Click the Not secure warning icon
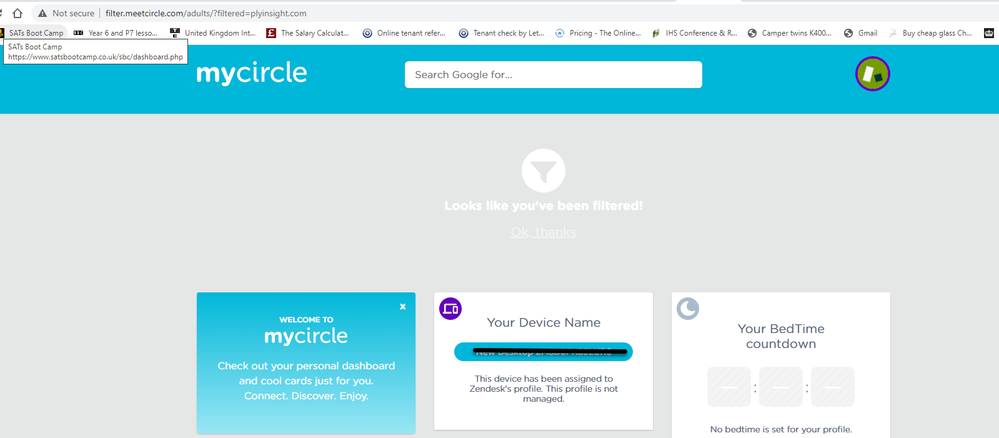The height and width of the screenshot is (438, 999). (x=41, y=13)
